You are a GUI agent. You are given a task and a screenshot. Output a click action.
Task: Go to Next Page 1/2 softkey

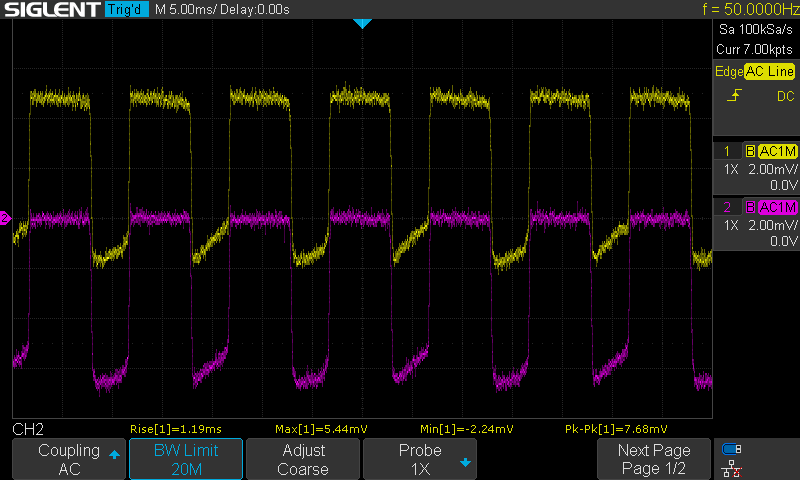pos(654,459)
